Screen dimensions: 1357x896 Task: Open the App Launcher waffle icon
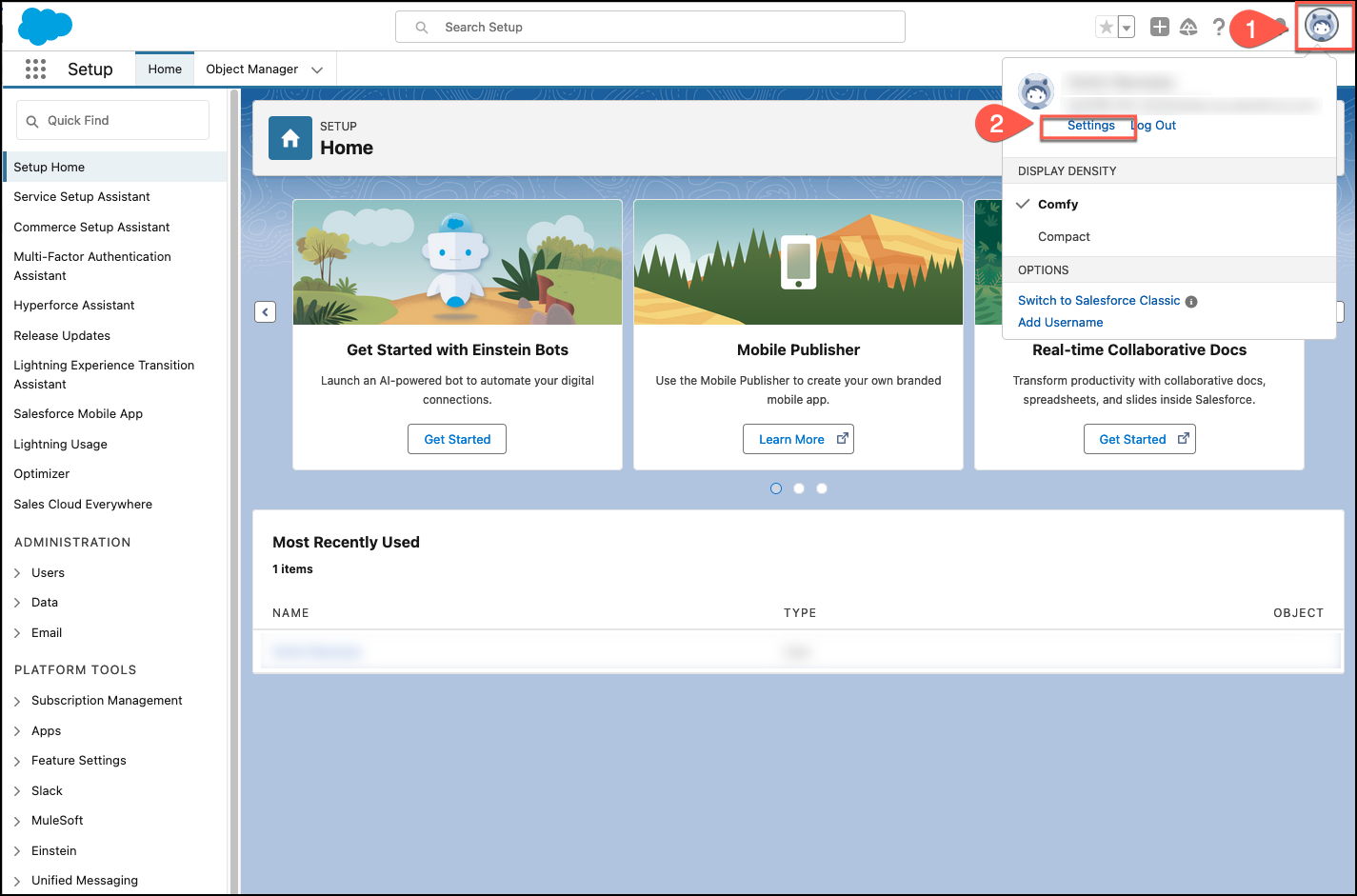(x=35, y=68)
